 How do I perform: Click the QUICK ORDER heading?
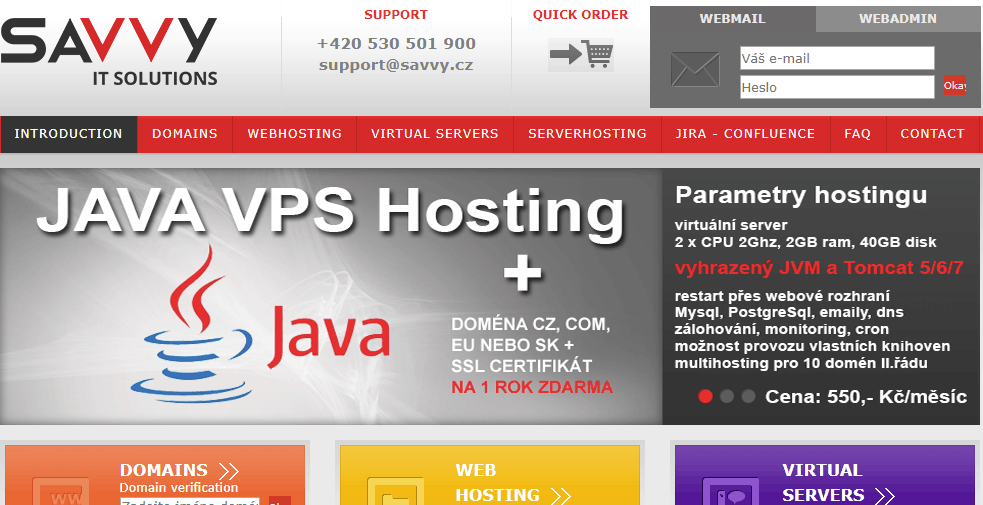581,14
